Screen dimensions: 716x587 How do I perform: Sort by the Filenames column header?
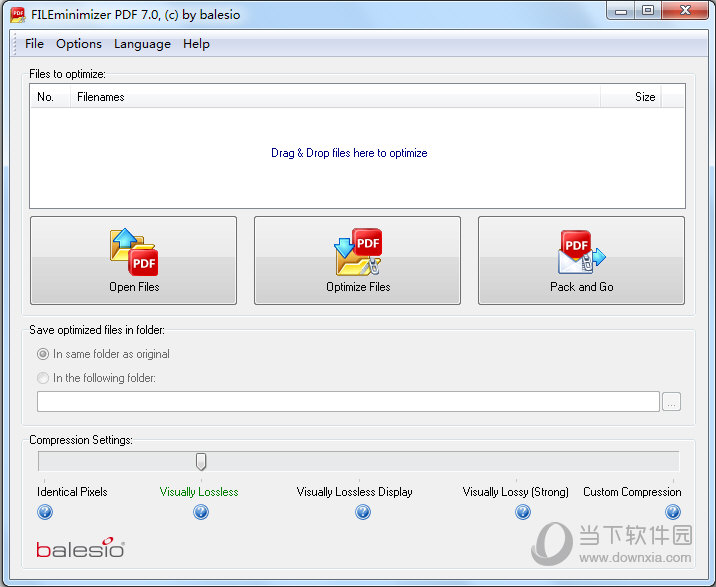point(335,97)
